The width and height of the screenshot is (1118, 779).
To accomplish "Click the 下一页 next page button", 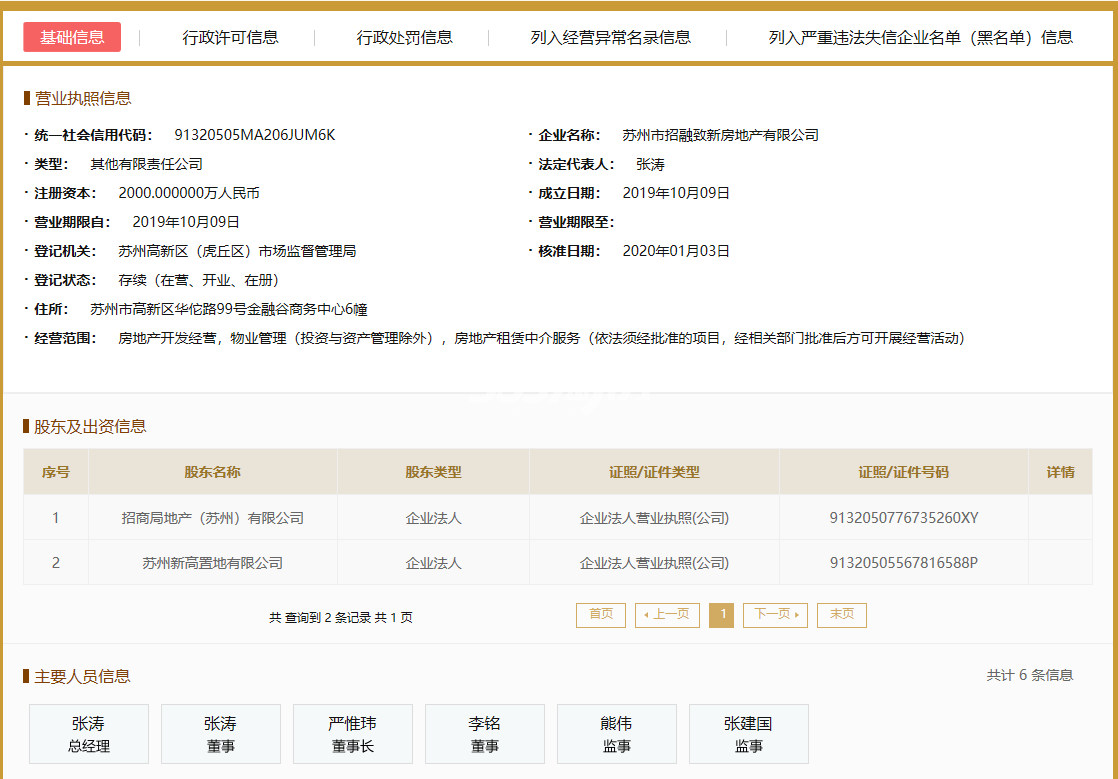I will (775, 615).
